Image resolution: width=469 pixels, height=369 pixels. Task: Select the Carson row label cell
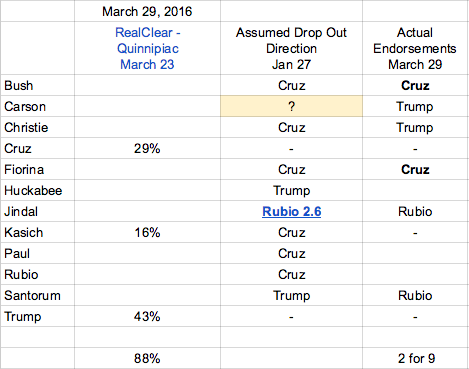(x=37, y=106)
